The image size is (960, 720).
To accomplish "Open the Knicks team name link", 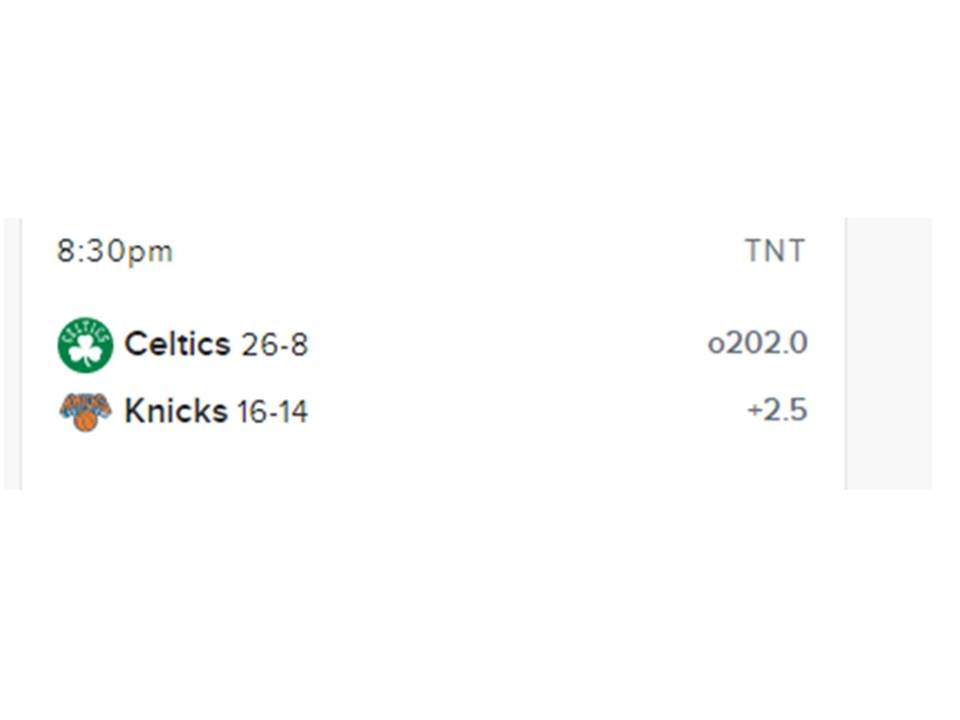I will tap(176, 410).
